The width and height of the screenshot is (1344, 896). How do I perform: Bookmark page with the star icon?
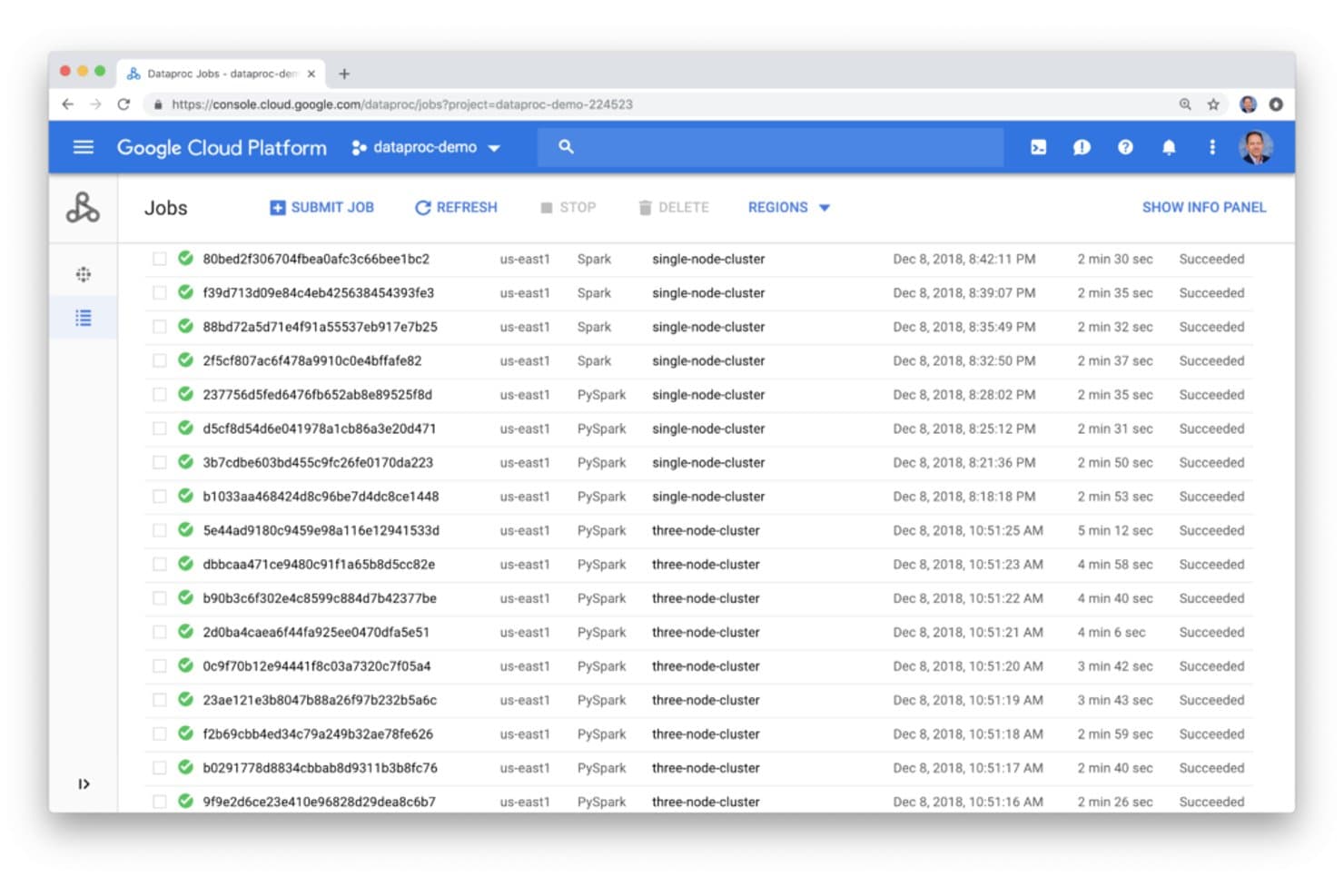pyautogui.click(x=1213, y=104)
